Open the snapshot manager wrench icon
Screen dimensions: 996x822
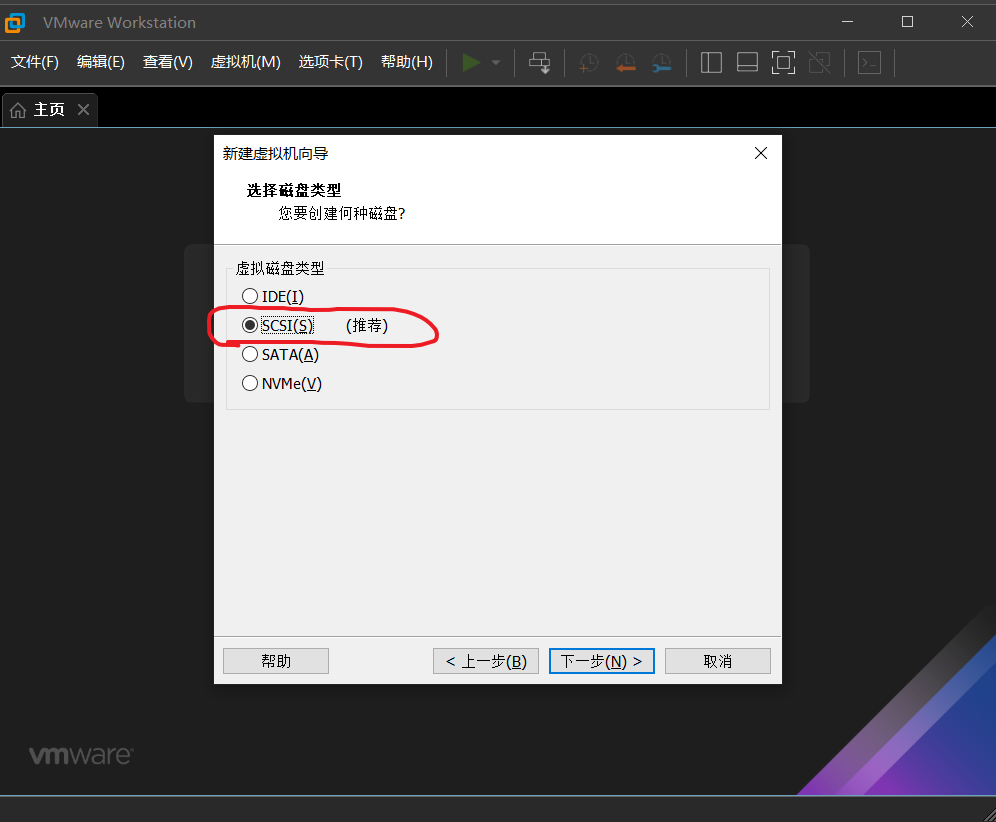(662, 62)
